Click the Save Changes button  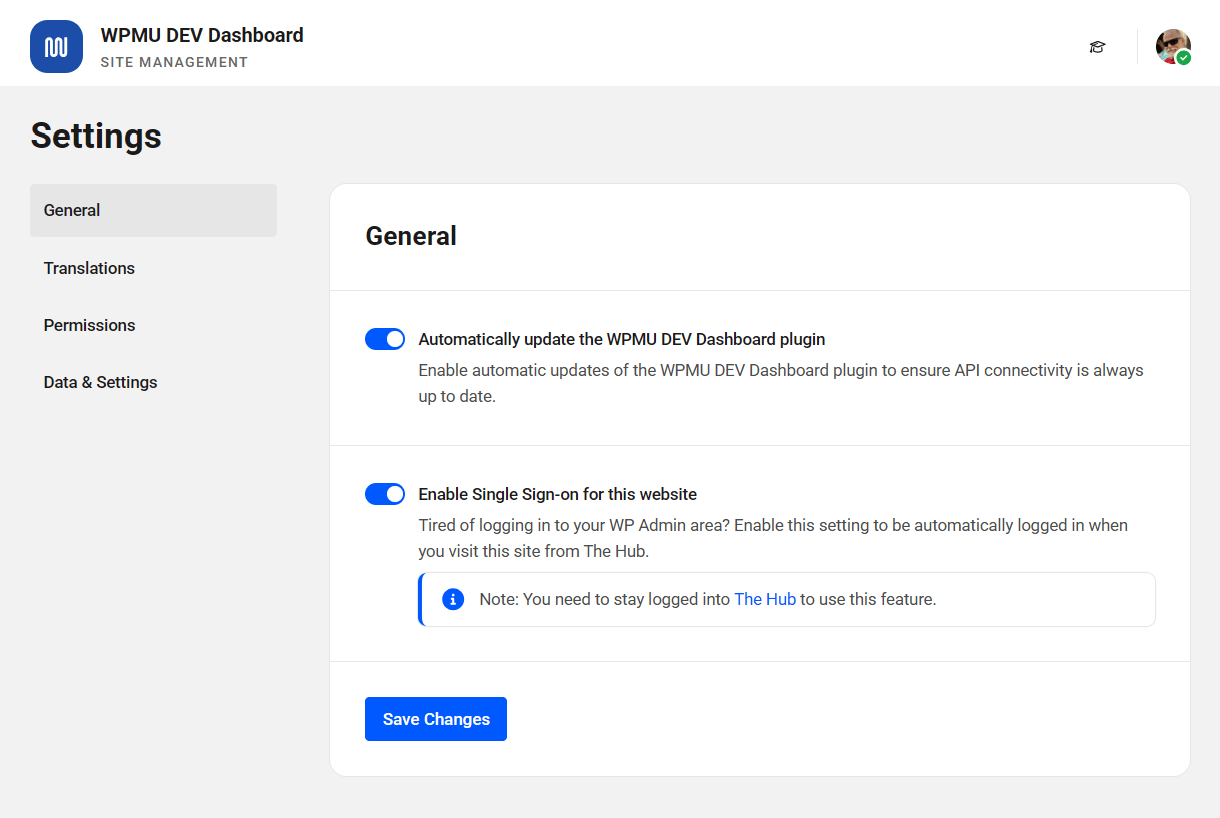click(436, 719)
